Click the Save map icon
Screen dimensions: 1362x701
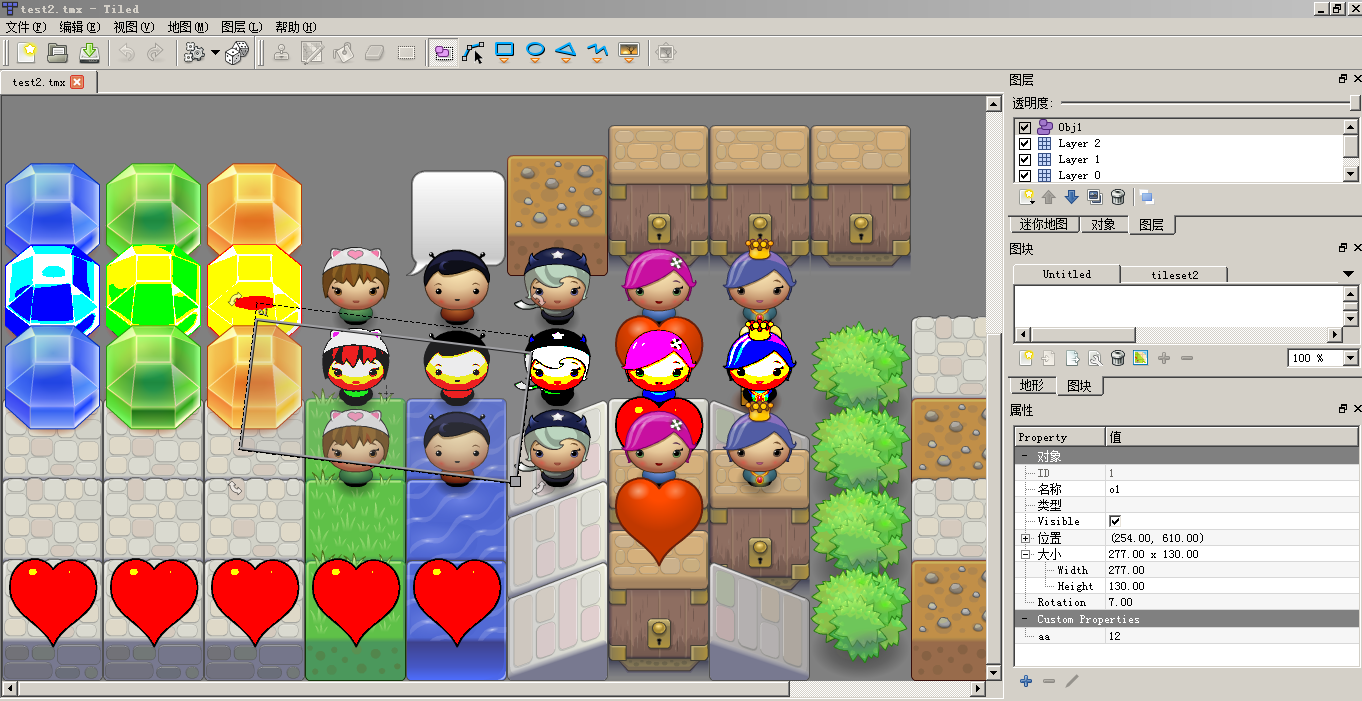(x=89, y=53)
